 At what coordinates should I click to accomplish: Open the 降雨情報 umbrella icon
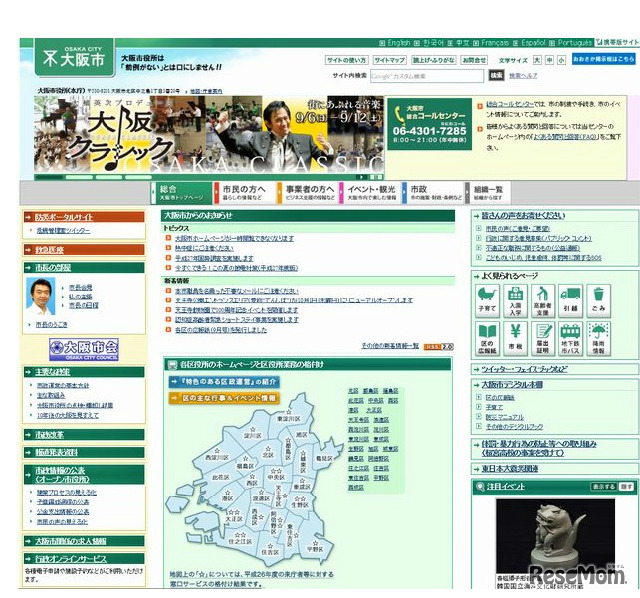(x=598, y=338)
